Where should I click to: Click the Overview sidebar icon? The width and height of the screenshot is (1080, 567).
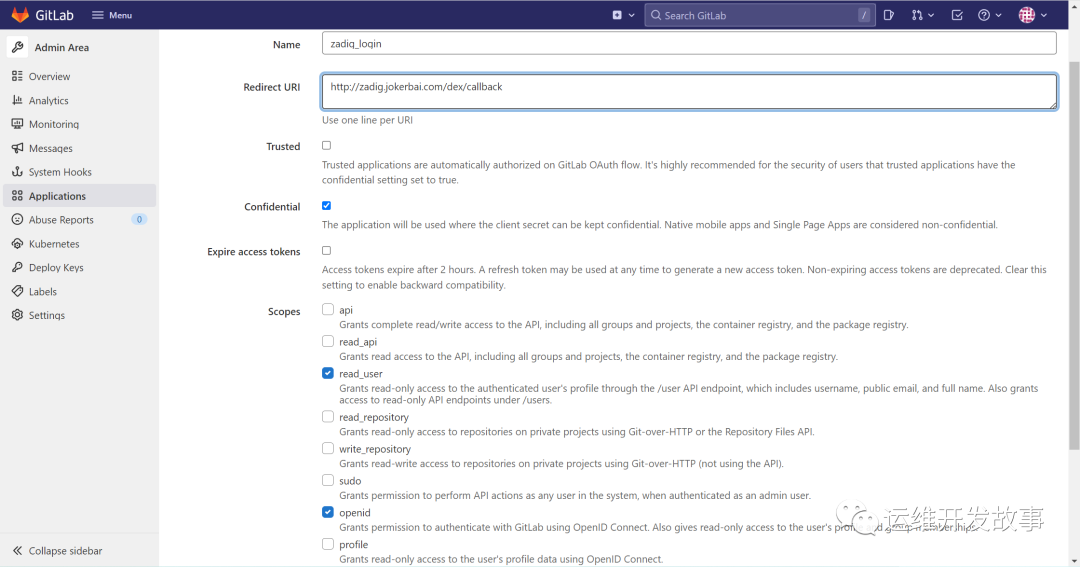point(17,76)
